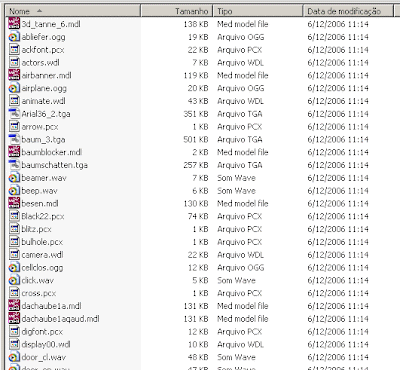Click the 48 KB size value
This screenshot has height=370, width=400.
[198, 357]
